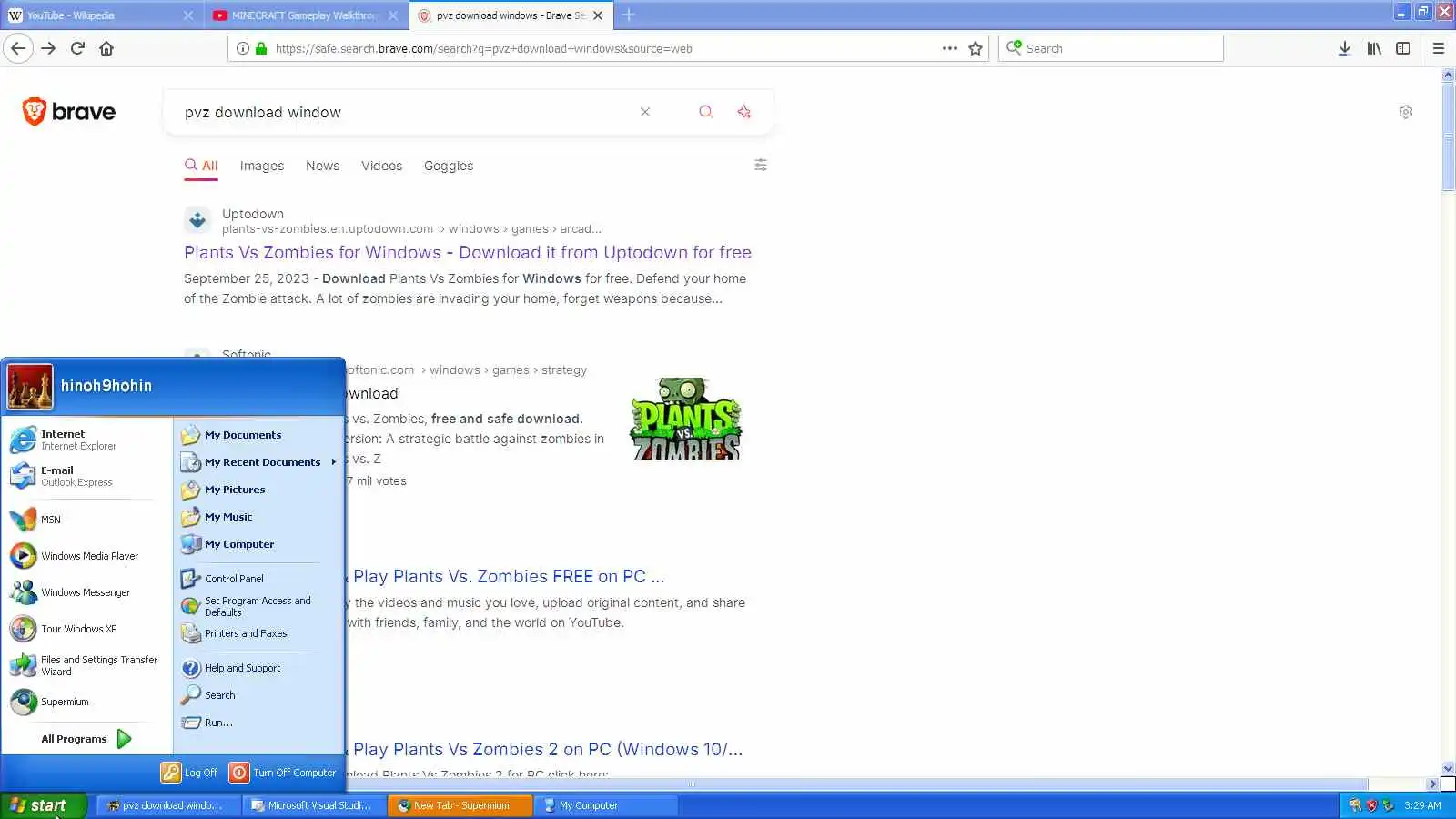This screenshot has width=1456, height=819.
Task: Open Play Plants Vs. Zombies FREE link
Action: tap(509, 577)
